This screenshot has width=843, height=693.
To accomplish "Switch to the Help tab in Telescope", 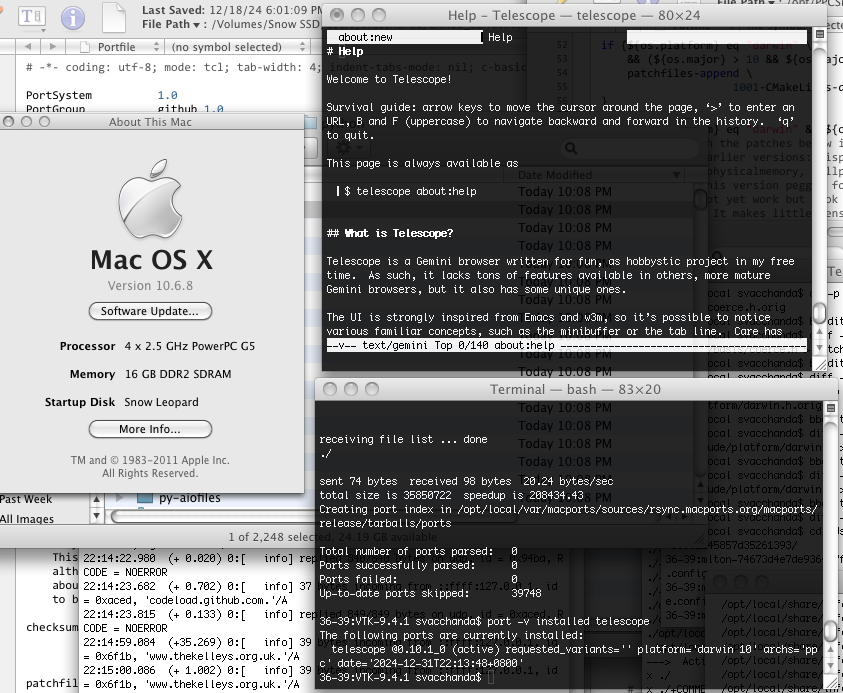I will 500,37.
